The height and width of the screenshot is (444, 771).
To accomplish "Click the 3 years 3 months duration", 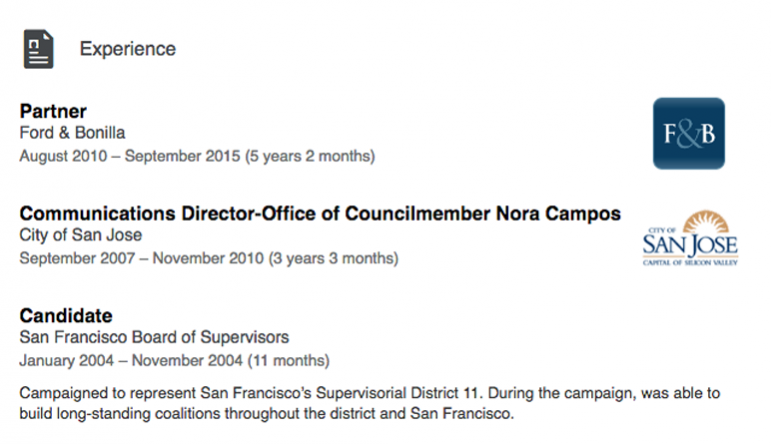I will pos(333,259).
